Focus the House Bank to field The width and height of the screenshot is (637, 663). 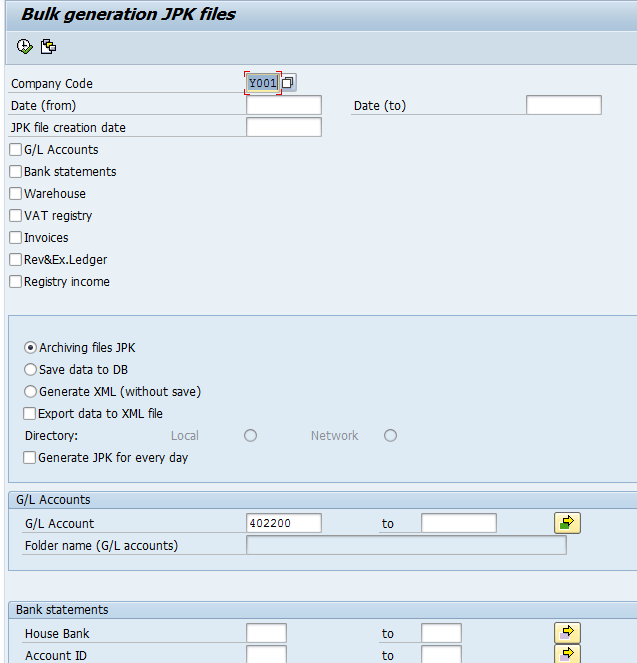pyautogui.click(x=441, y=633)
